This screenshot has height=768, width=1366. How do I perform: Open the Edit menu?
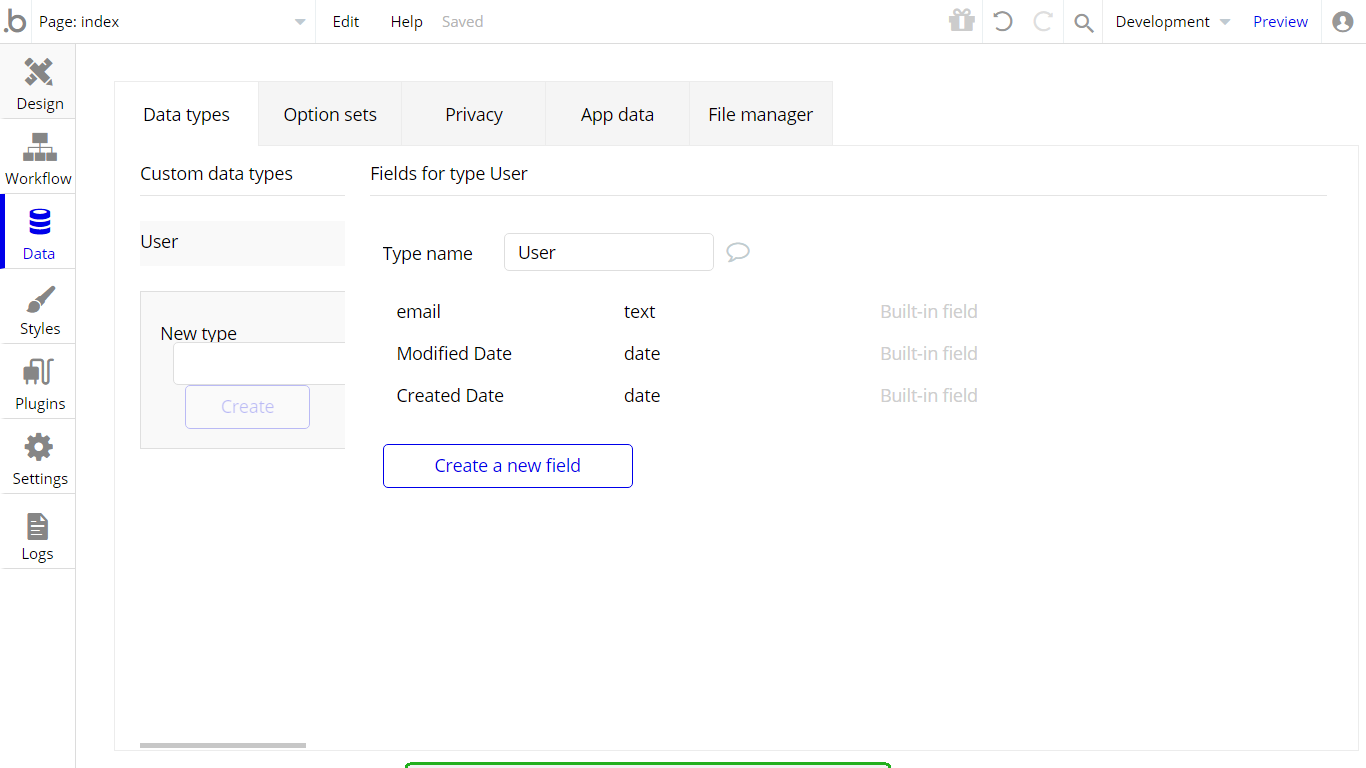tap(346, 22)
